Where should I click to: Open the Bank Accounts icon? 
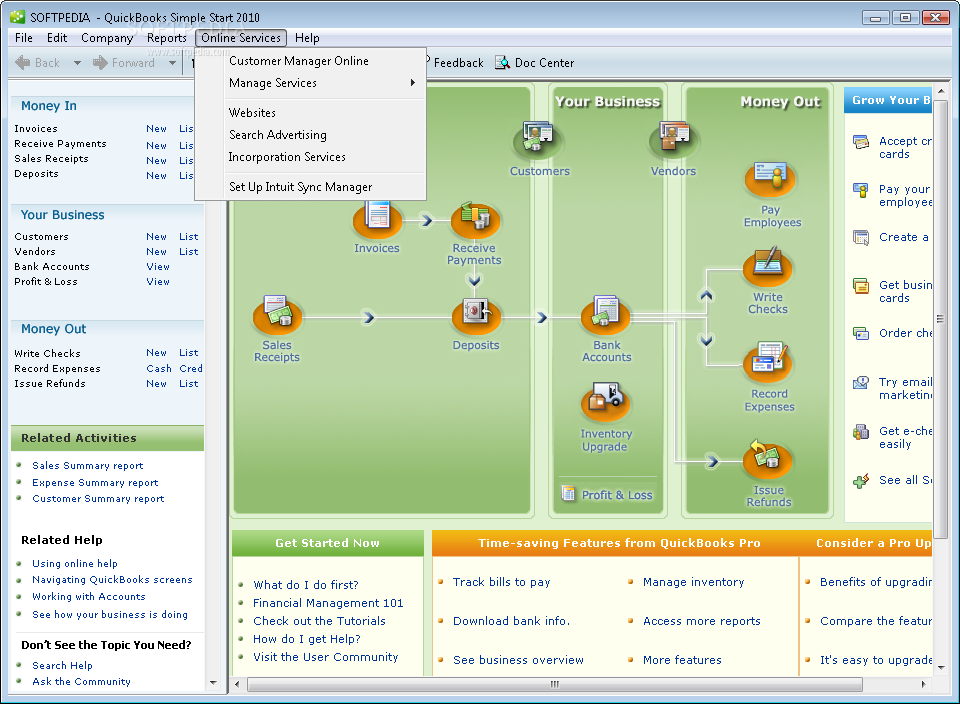[606, 316]
